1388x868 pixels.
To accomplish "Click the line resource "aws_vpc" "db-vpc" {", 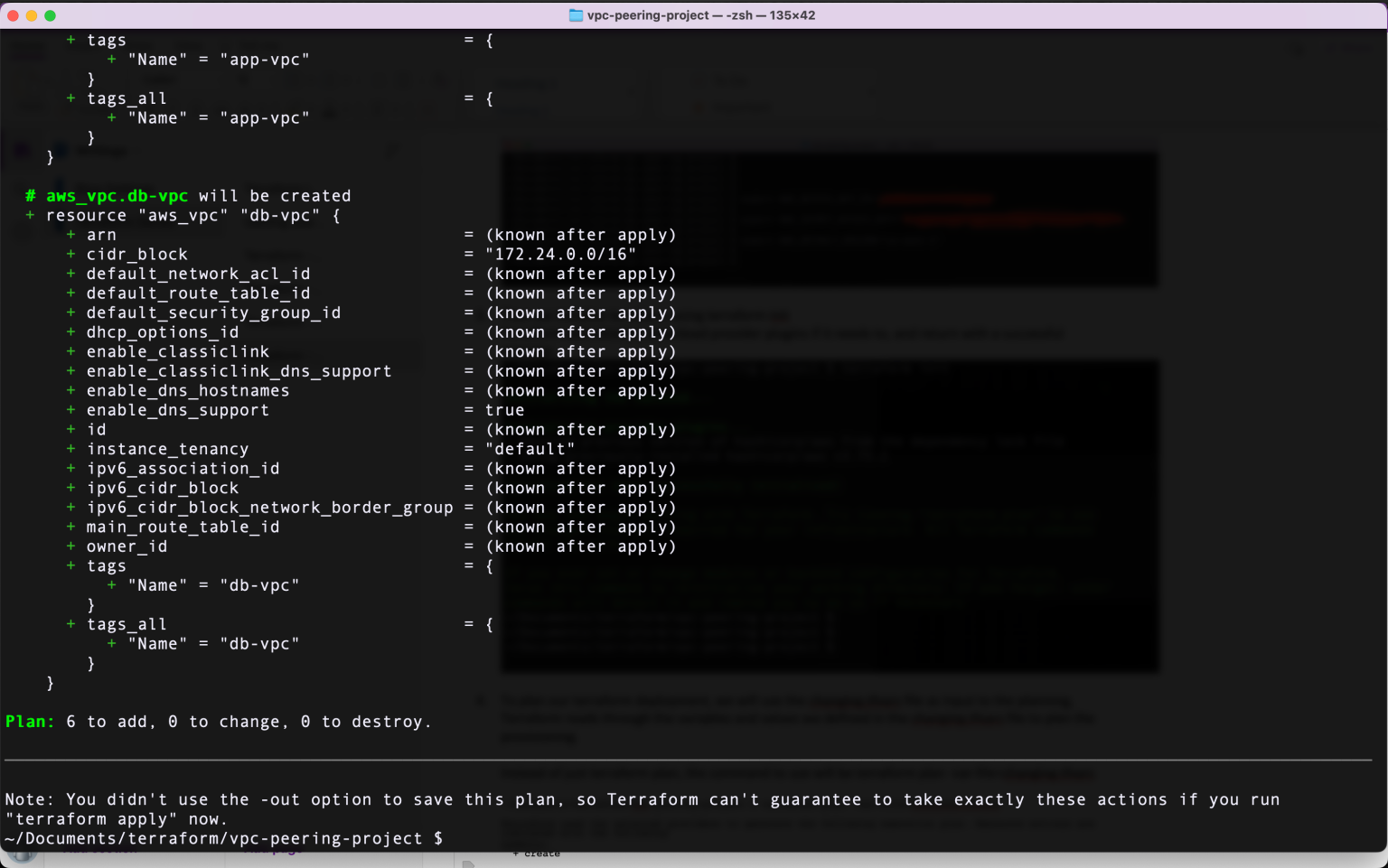I will tap(193, 215).
